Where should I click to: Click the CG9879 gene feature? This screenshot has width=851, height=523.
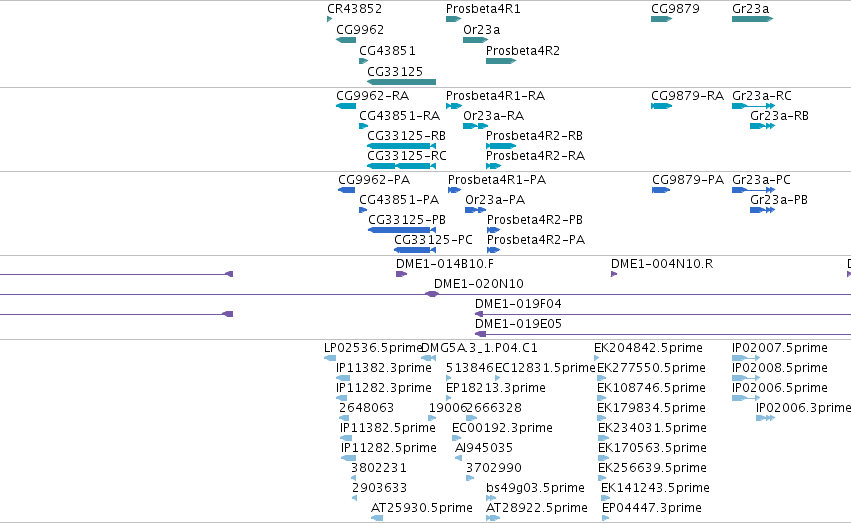662,20
